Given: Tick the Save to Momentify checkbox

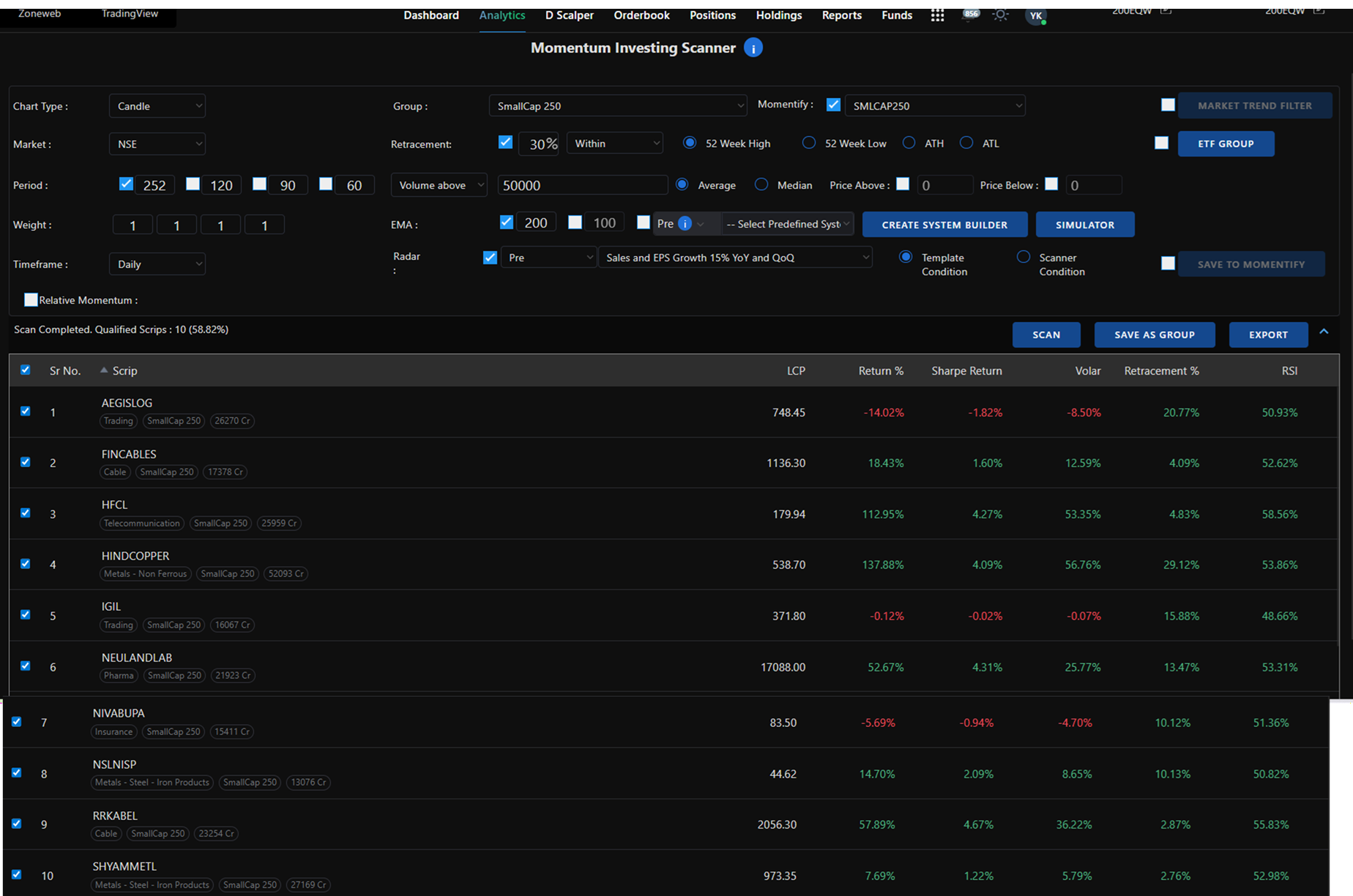Looking at the screenshot, I should (1168, 264).
